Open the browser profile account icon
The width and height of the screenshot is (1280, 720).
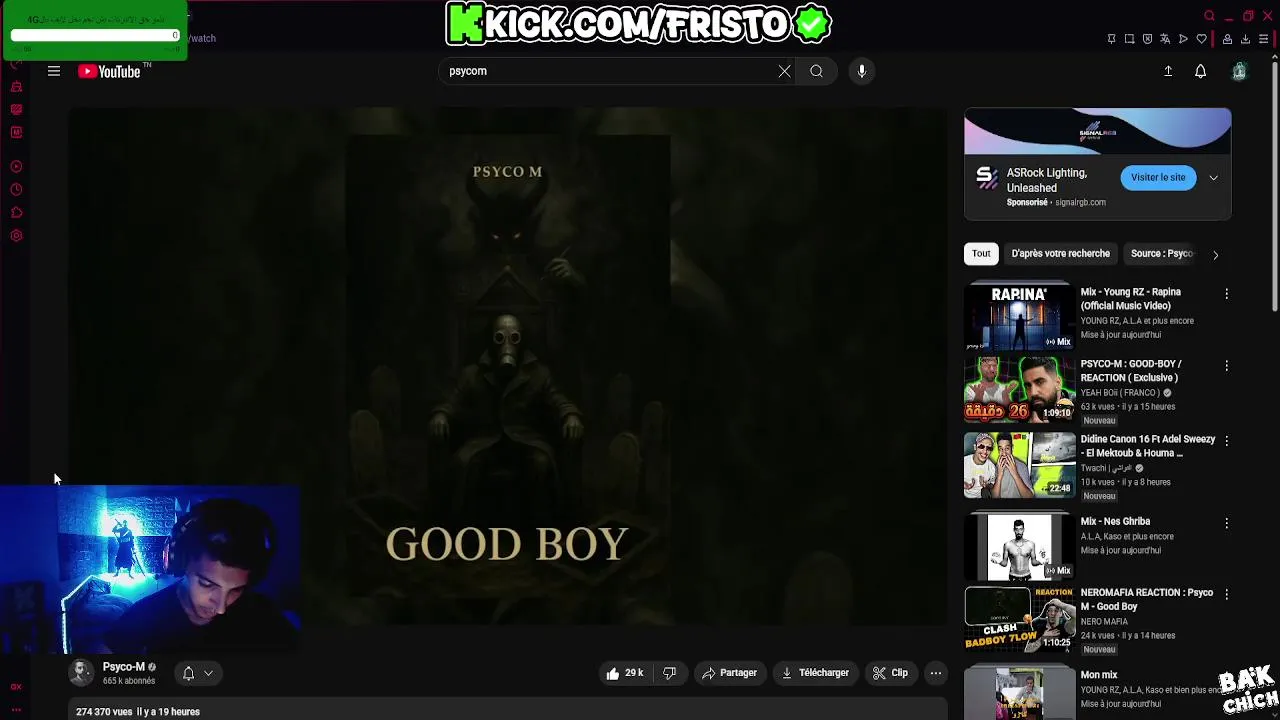[x=1227, y=39]
